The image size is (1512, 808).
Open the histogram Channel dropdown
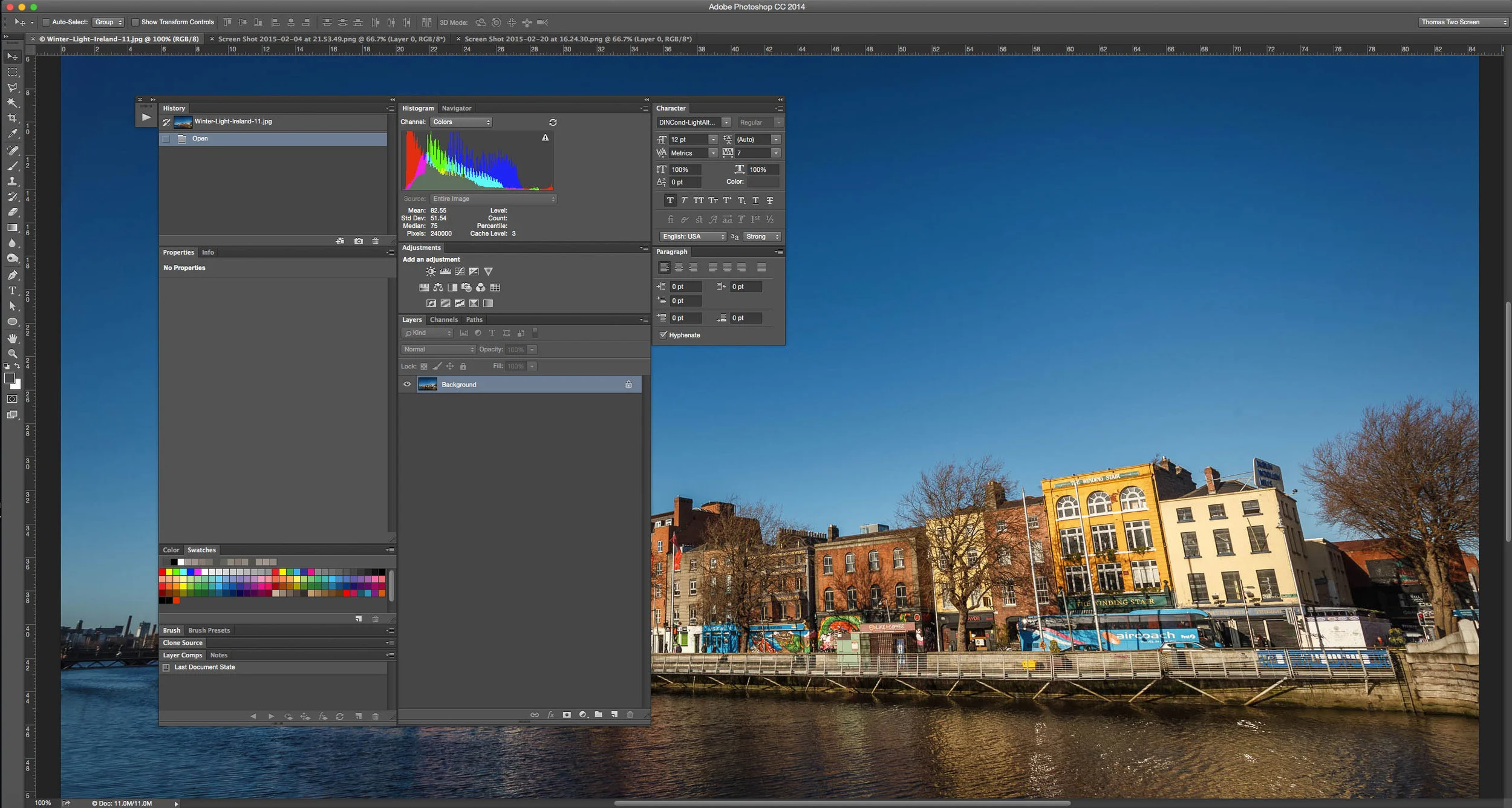pos(461,122)
